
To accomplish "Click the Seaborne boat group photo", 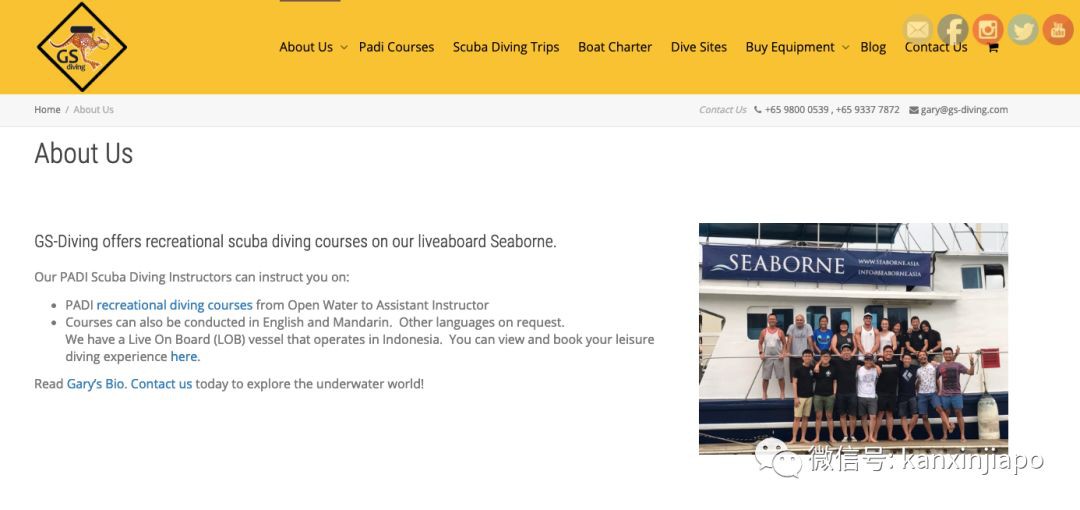I will pos(852,338).
